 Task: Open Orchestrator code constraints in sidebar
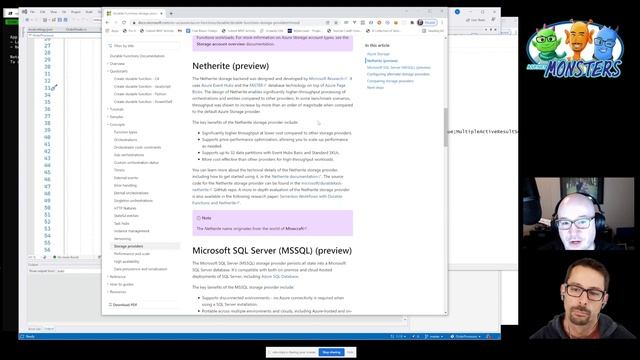(137, 147)
